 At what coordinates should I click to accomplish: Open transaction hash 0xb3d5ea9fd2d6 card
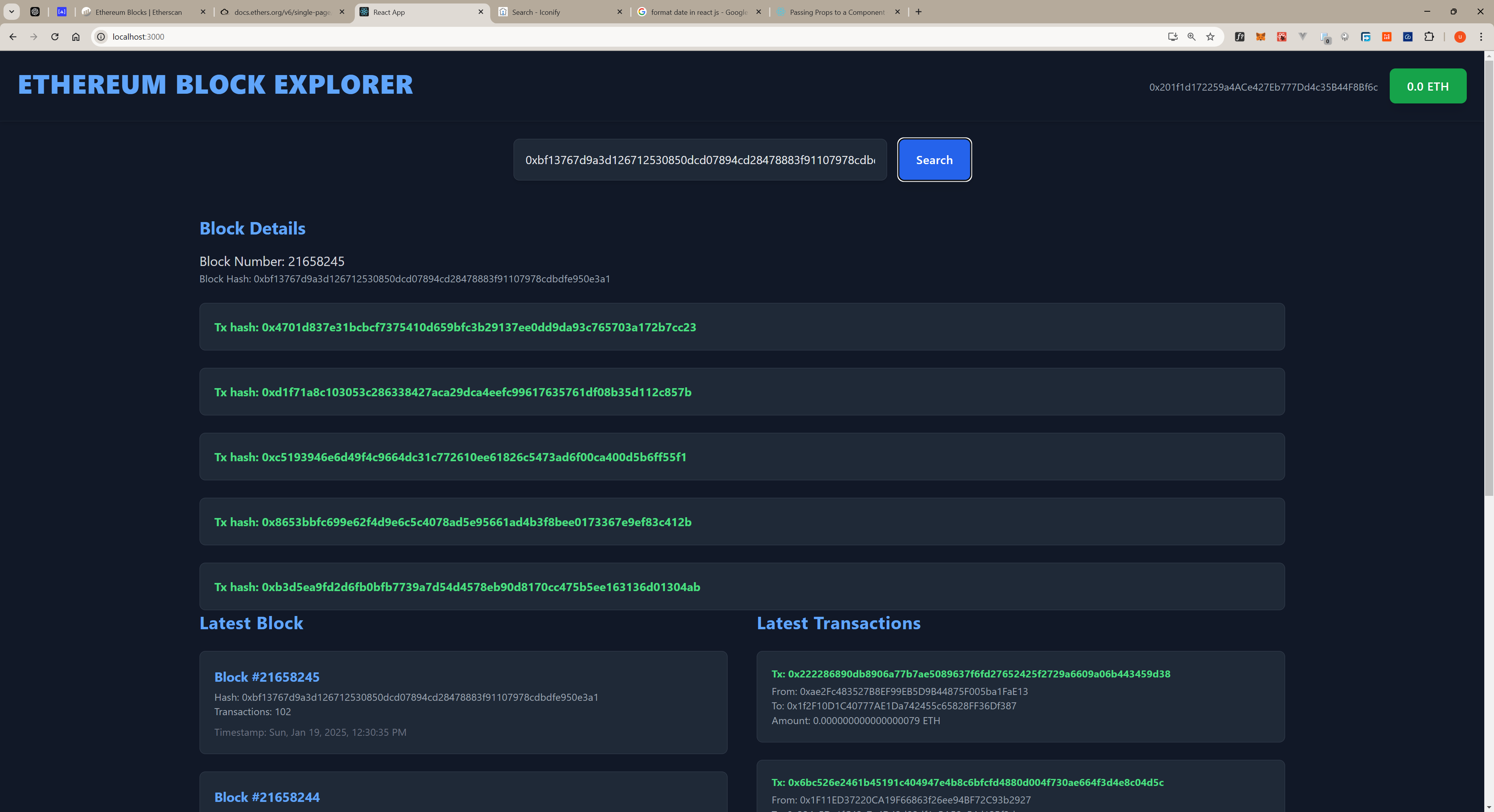(x=742, y=586)
